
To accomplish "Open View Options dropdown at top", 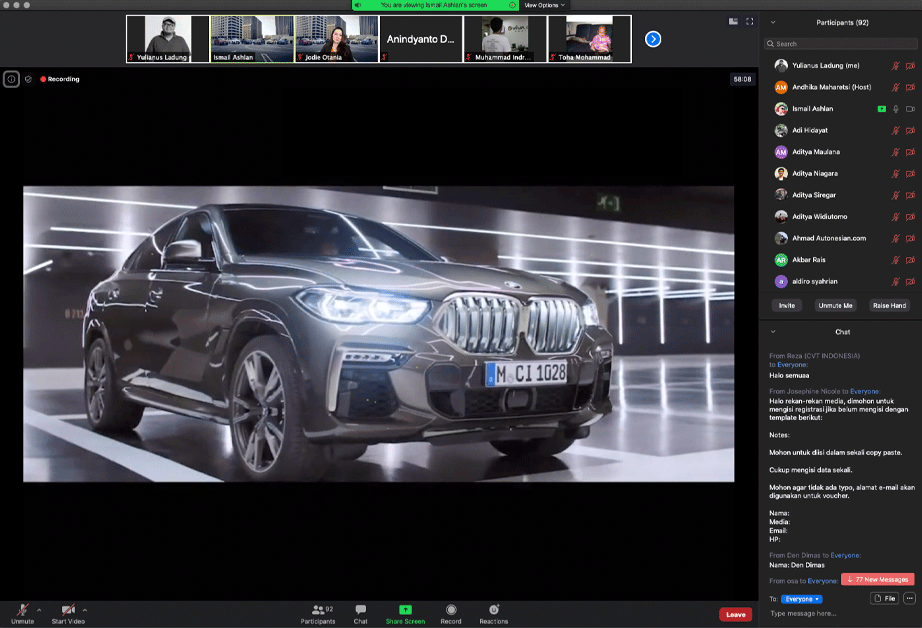I will pos(544,5).
